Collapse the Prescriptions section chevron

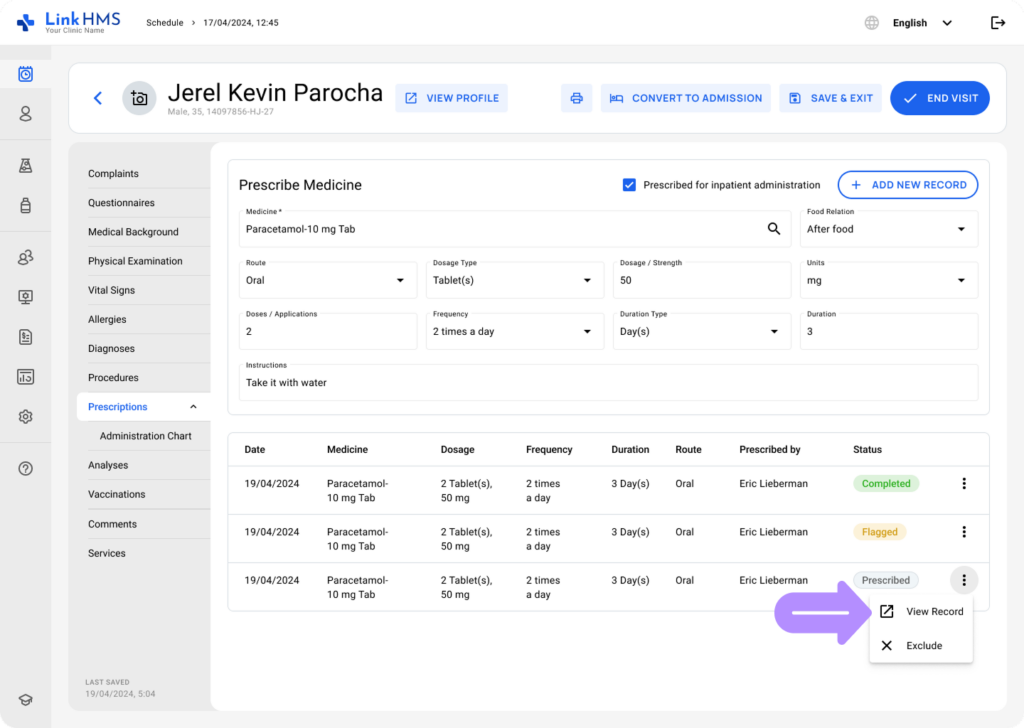193,407
